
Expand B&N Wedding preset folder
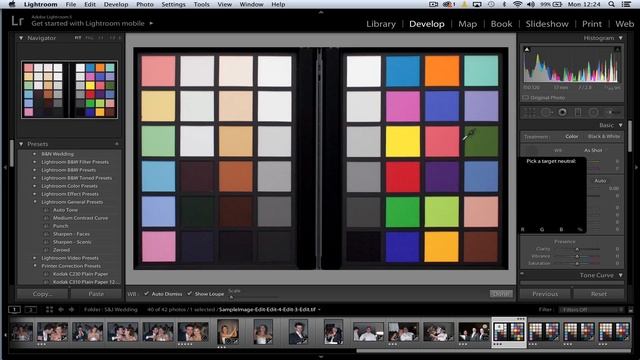click(34, 154)
